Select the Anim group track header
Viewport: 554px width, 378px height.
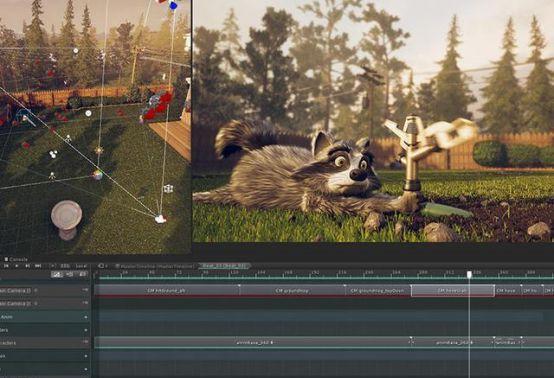[x=45, y=317]
